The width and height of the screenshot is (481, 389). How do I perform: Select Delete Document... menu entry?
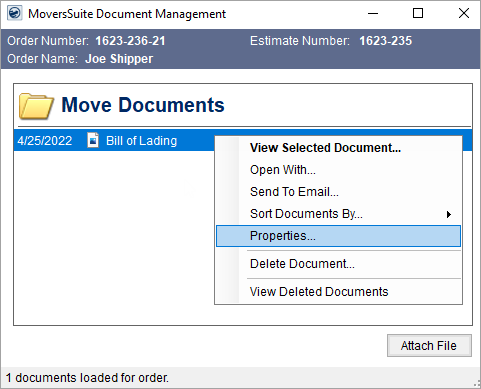point(338,264)
